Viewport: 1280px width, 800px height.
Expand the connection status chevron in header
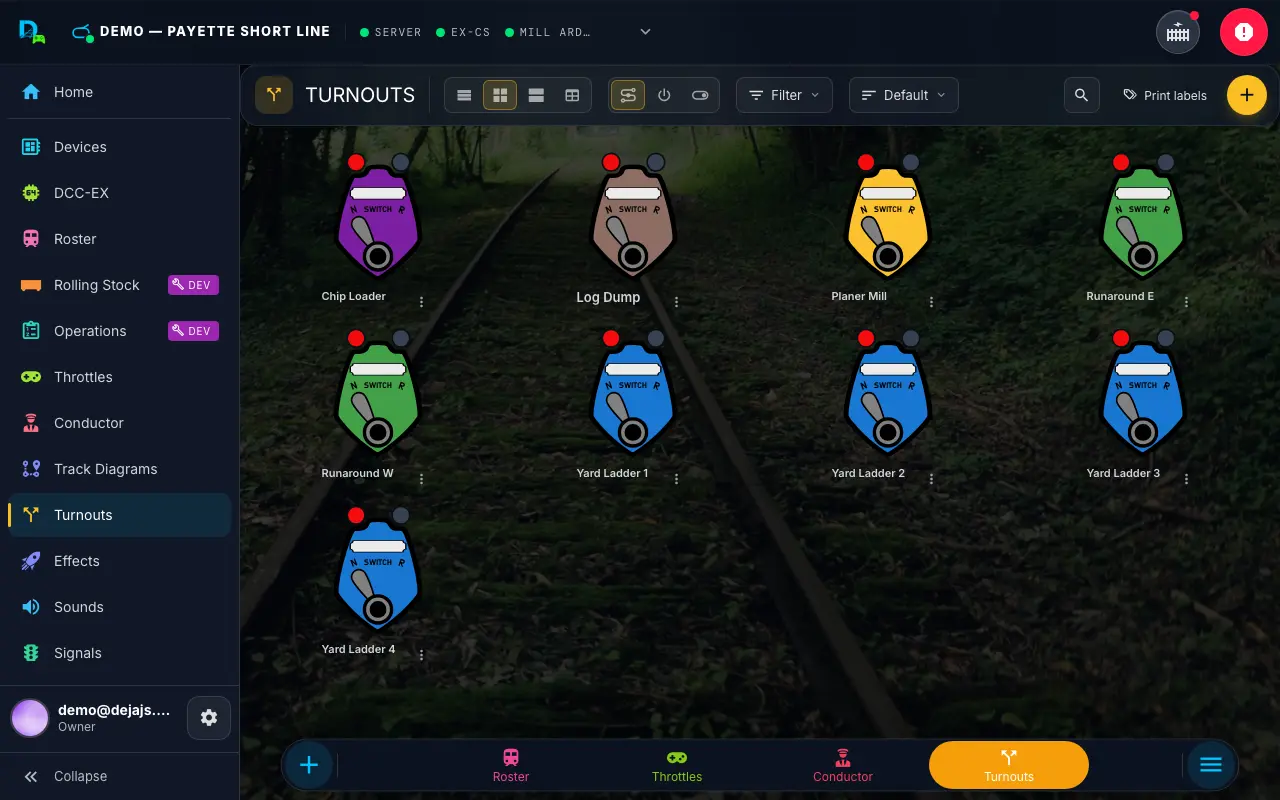[646, 32]
